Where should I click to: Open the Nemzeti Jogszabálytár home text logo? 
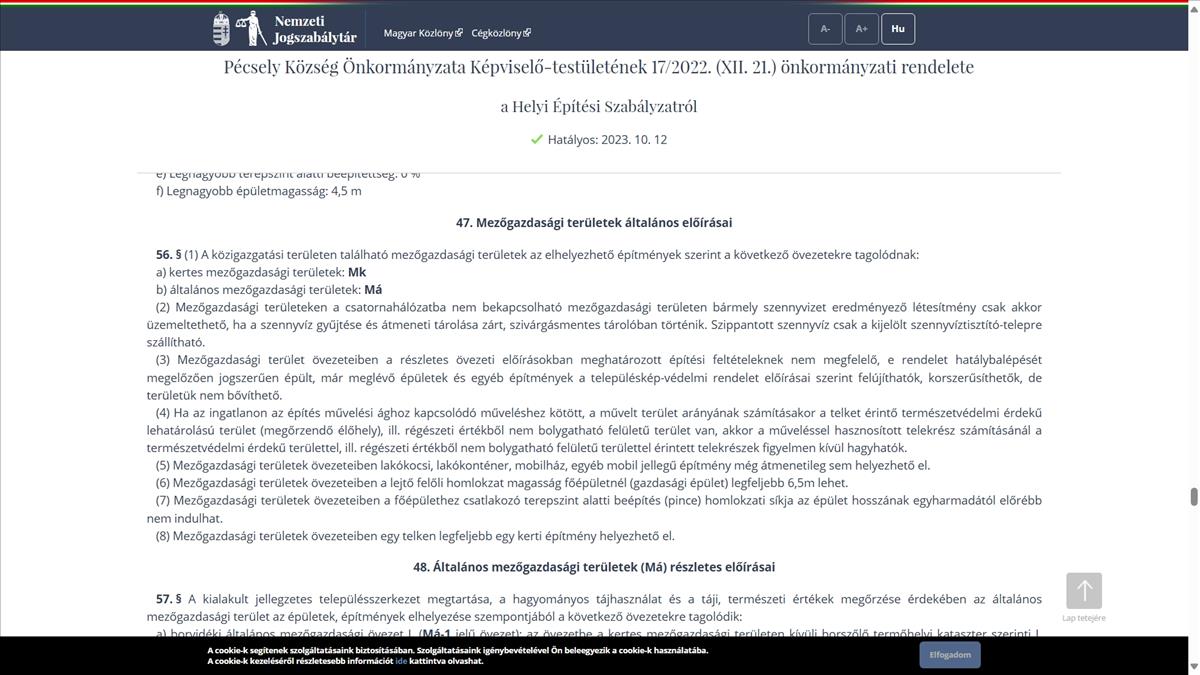(x=314, y=29)
